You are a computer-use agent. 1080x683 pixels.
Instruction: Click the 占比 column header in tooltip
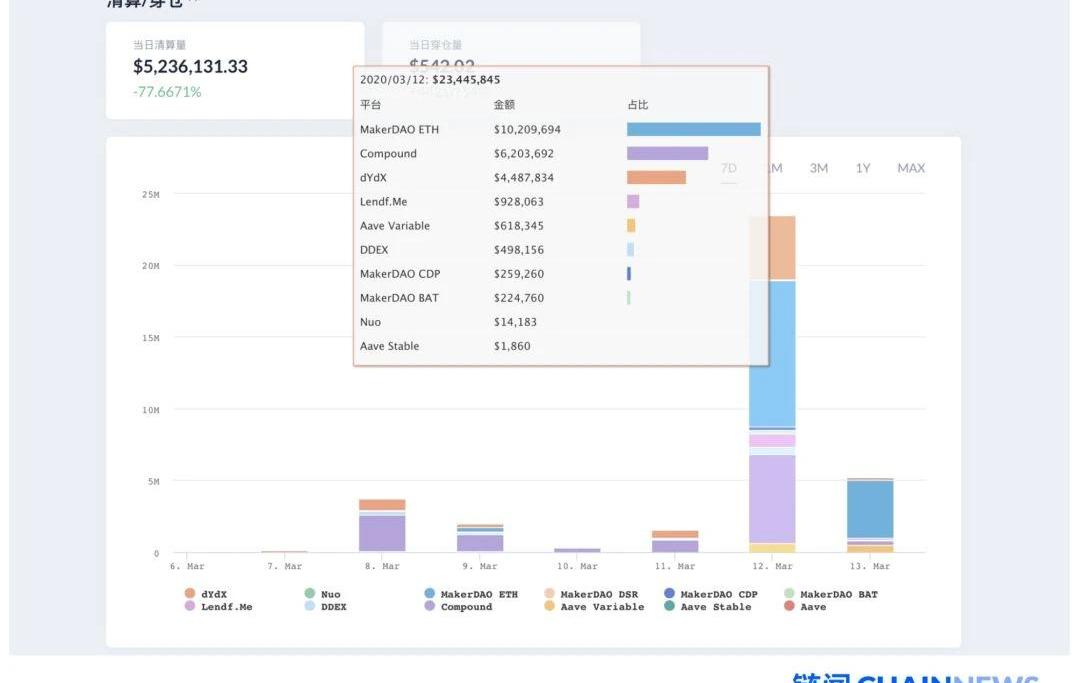tap(638, 105)
